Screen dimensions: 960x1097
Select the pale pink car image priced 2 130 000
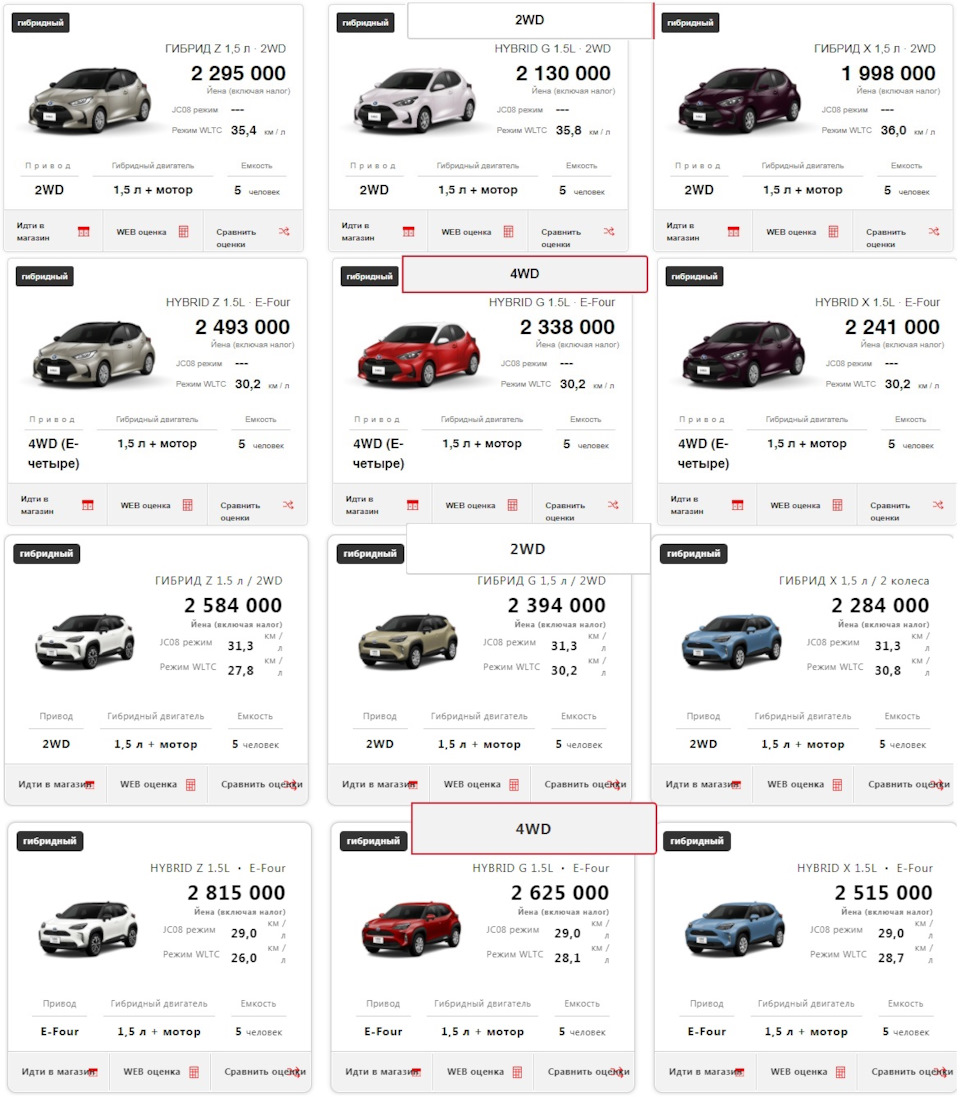pyautogui.click(x=415, y=100)
